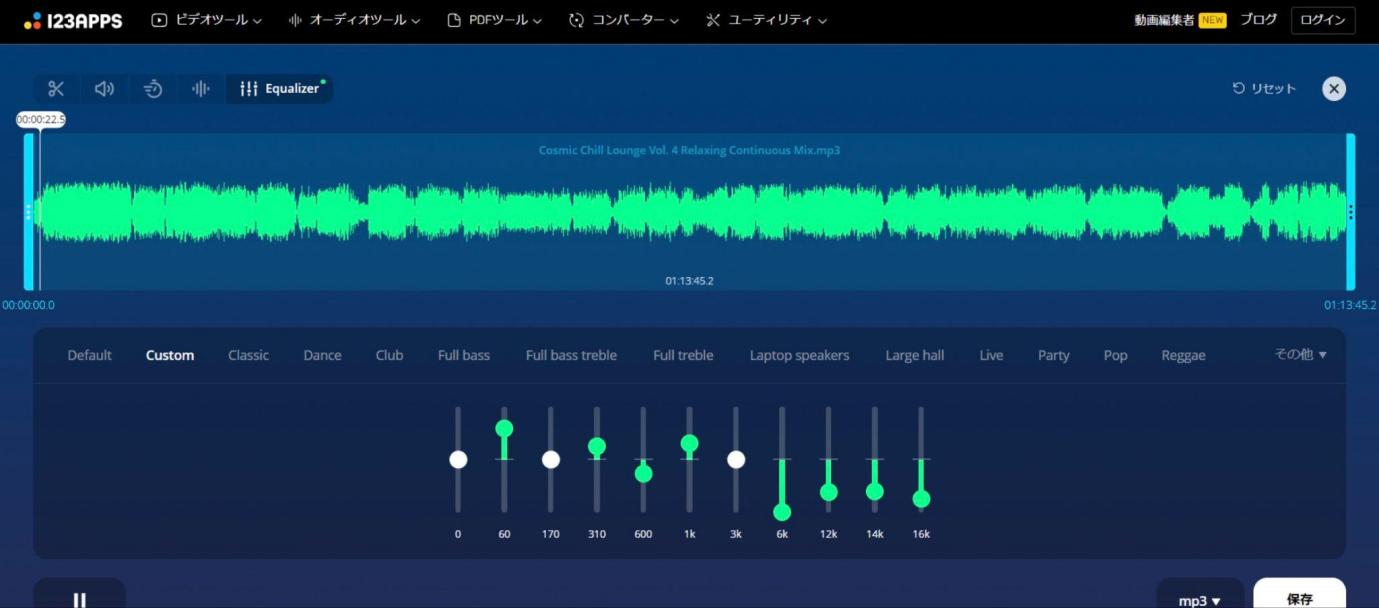Select the Live preset
Image resolution: width=1379 pixels, height=608 pixels.
(x=991, y=355)
